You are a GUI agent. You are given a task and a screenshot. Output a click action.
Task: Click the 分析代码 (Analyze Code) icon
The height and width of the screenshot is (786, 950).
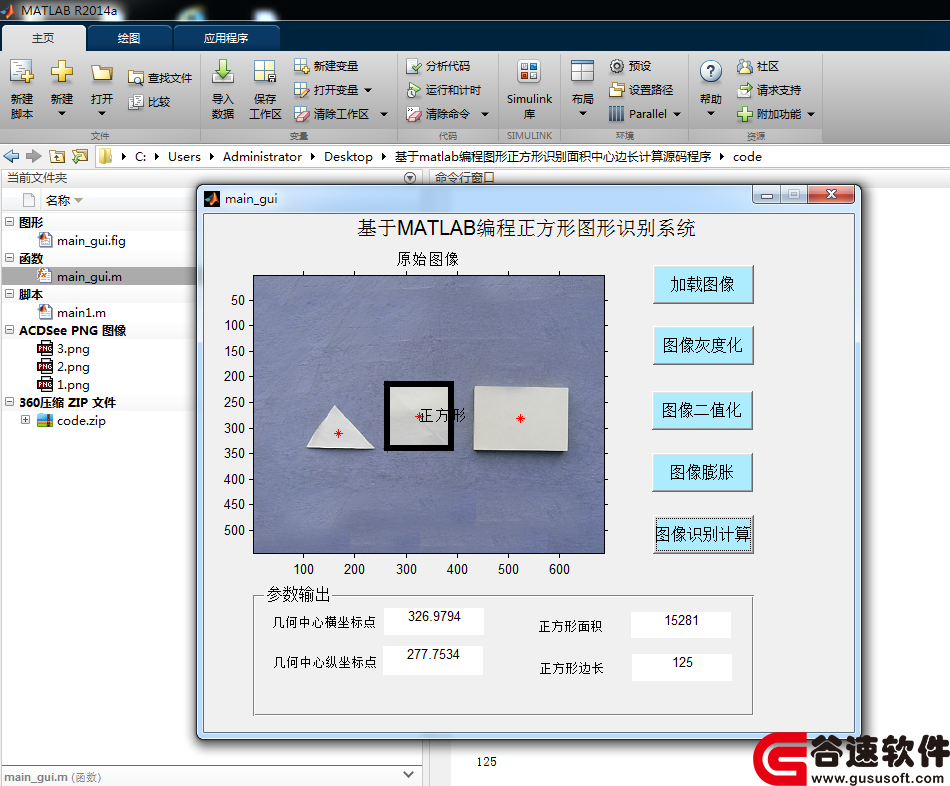point(413,66)
